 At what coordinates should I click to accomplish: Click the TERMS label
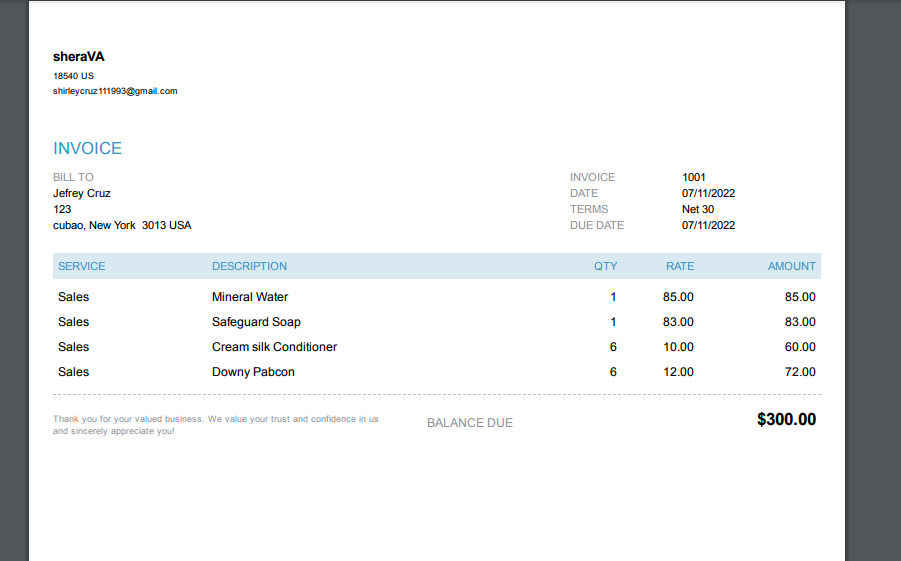click(x=589, y=209)
